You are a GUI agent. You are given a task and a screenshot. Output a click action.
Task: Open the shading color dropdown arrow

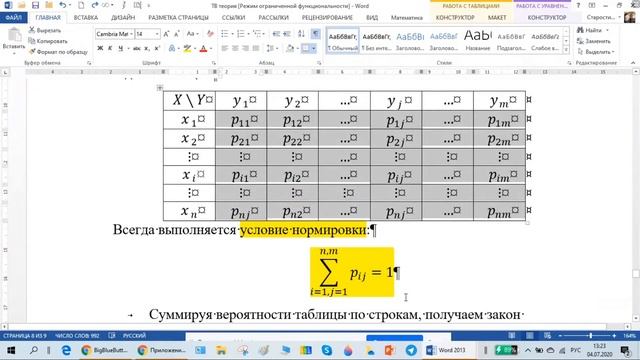(297, 49)
